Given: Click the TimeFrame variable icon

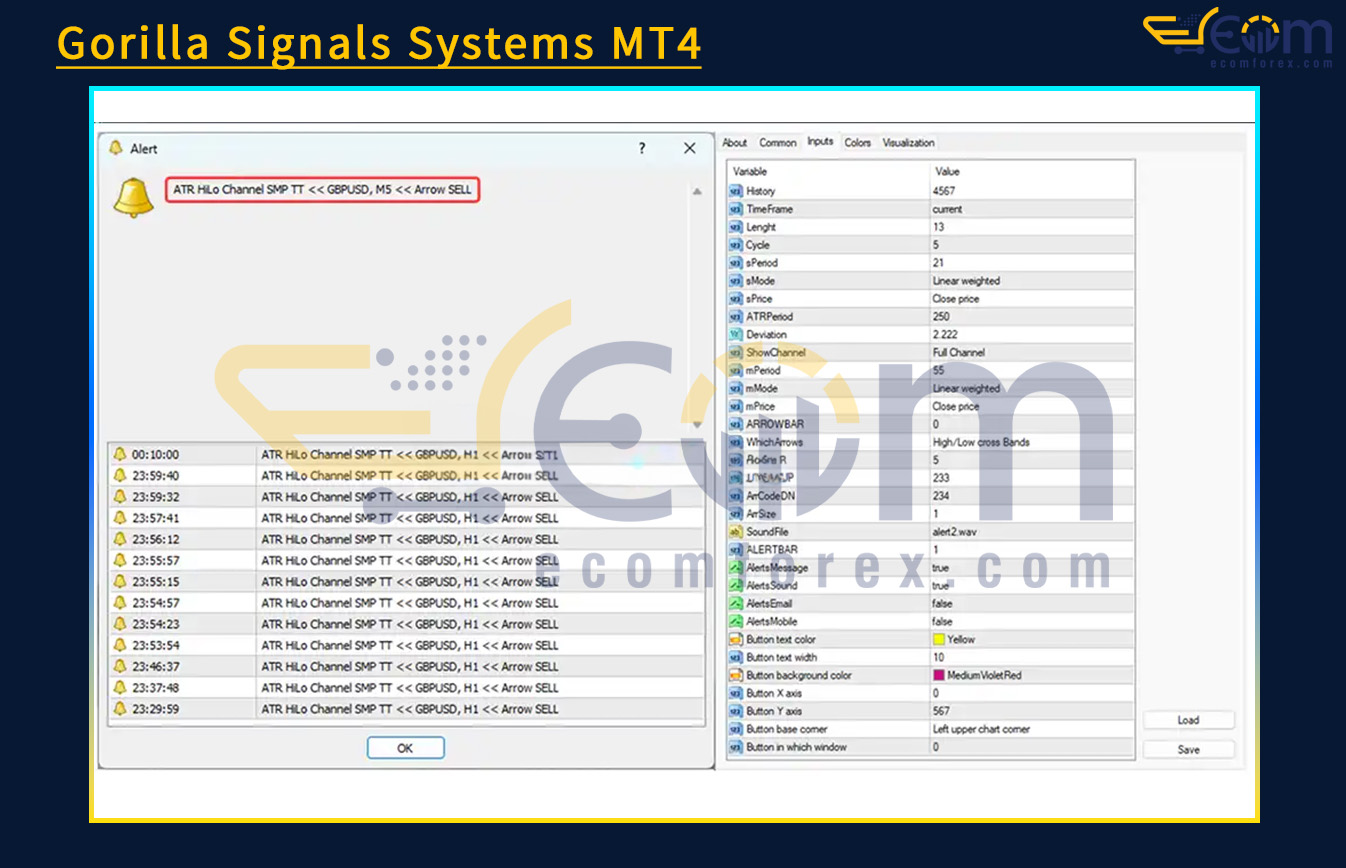Looking at the screenshot, I should point(736,209).
